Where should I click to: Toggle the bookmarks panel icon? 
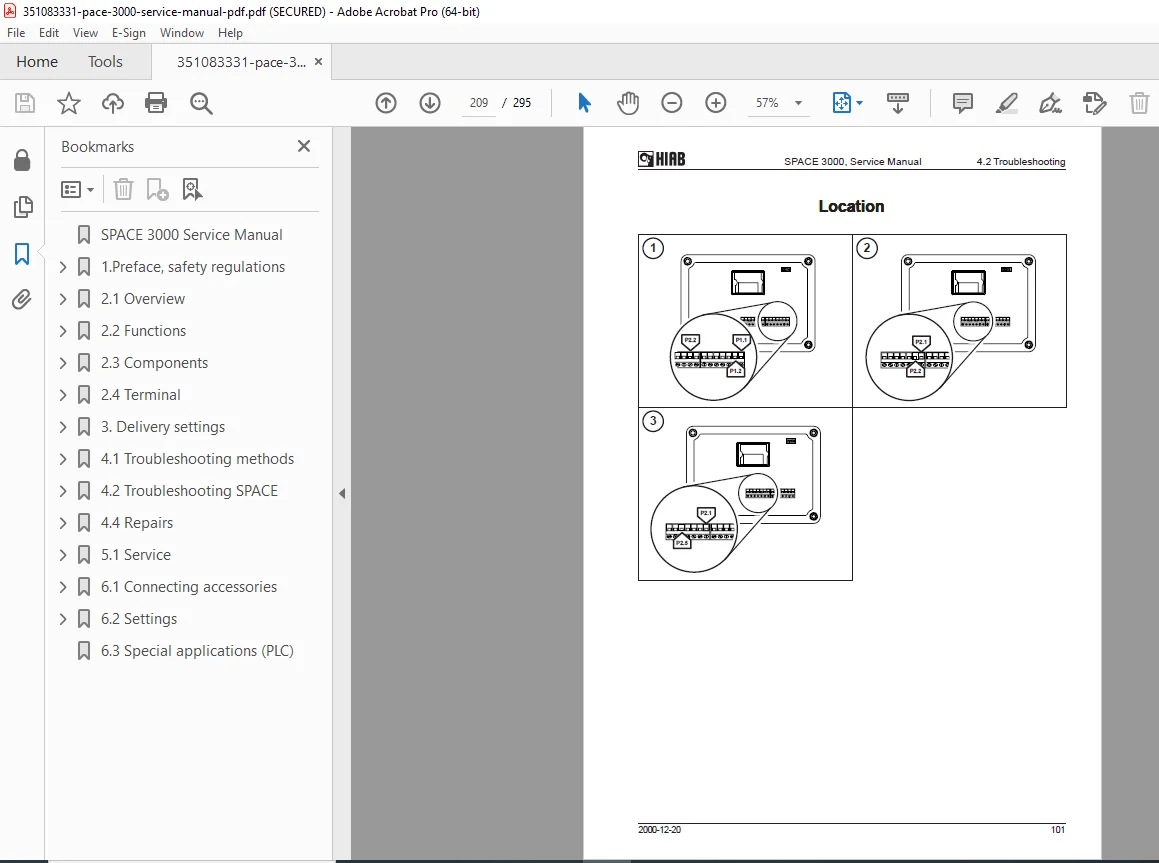click(x=22, y=254)
